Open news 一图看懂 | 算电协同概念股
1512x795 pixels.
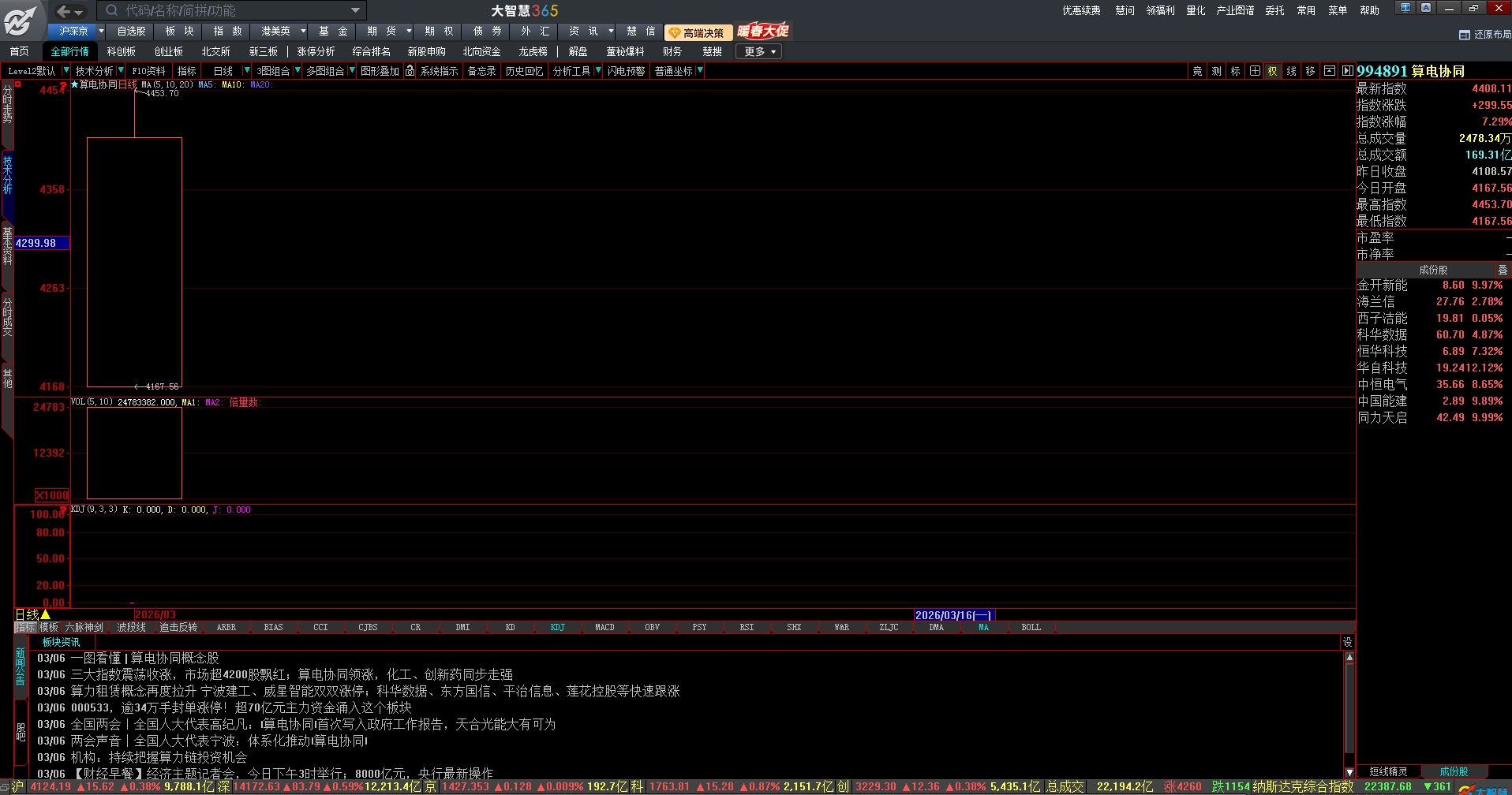145,658
